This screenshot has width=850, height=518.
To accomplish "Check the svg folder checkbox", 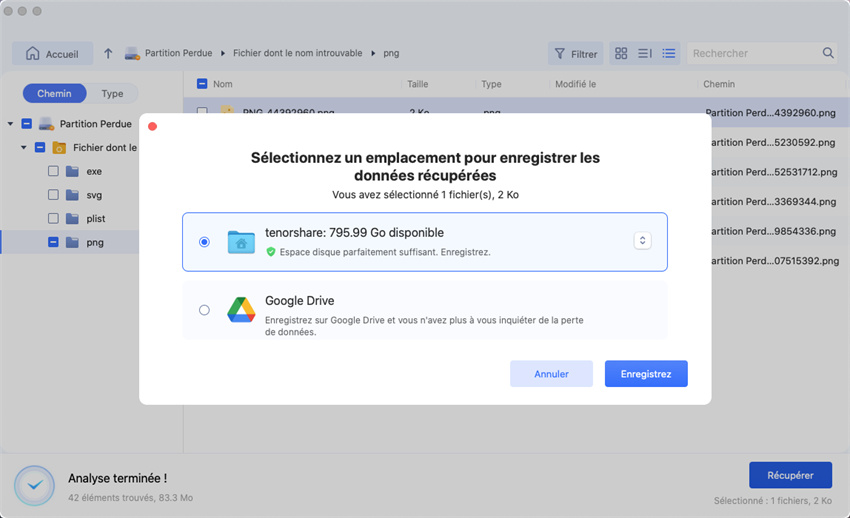I will (54, 195).
